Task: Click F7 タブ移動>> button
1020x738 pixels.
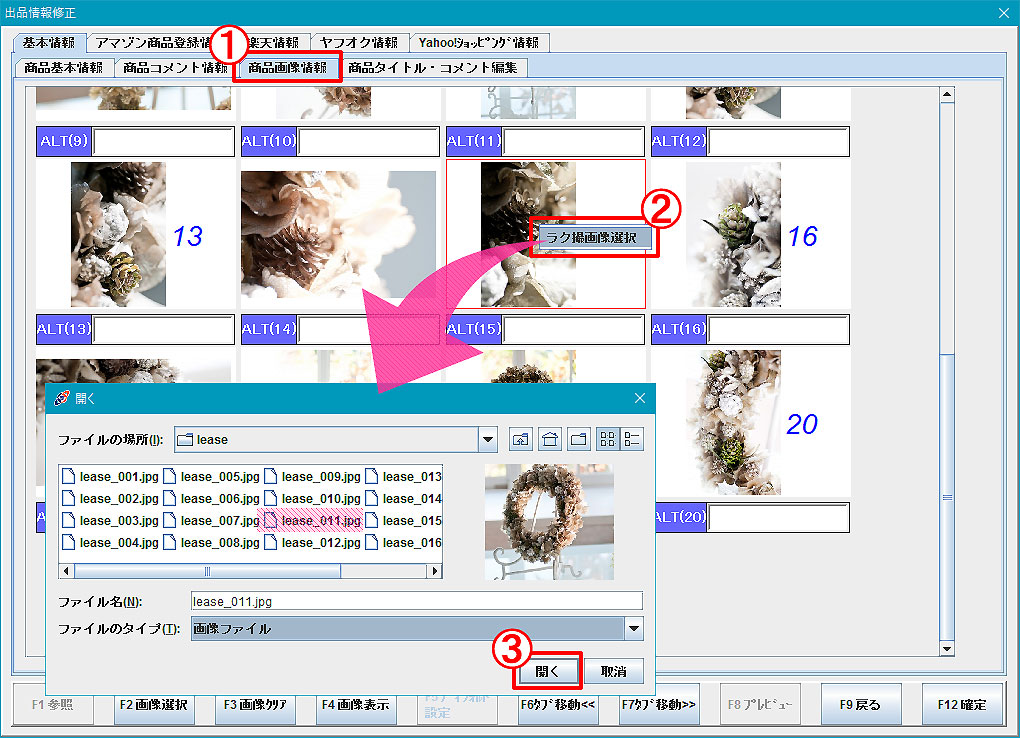Action: (659, 705)
